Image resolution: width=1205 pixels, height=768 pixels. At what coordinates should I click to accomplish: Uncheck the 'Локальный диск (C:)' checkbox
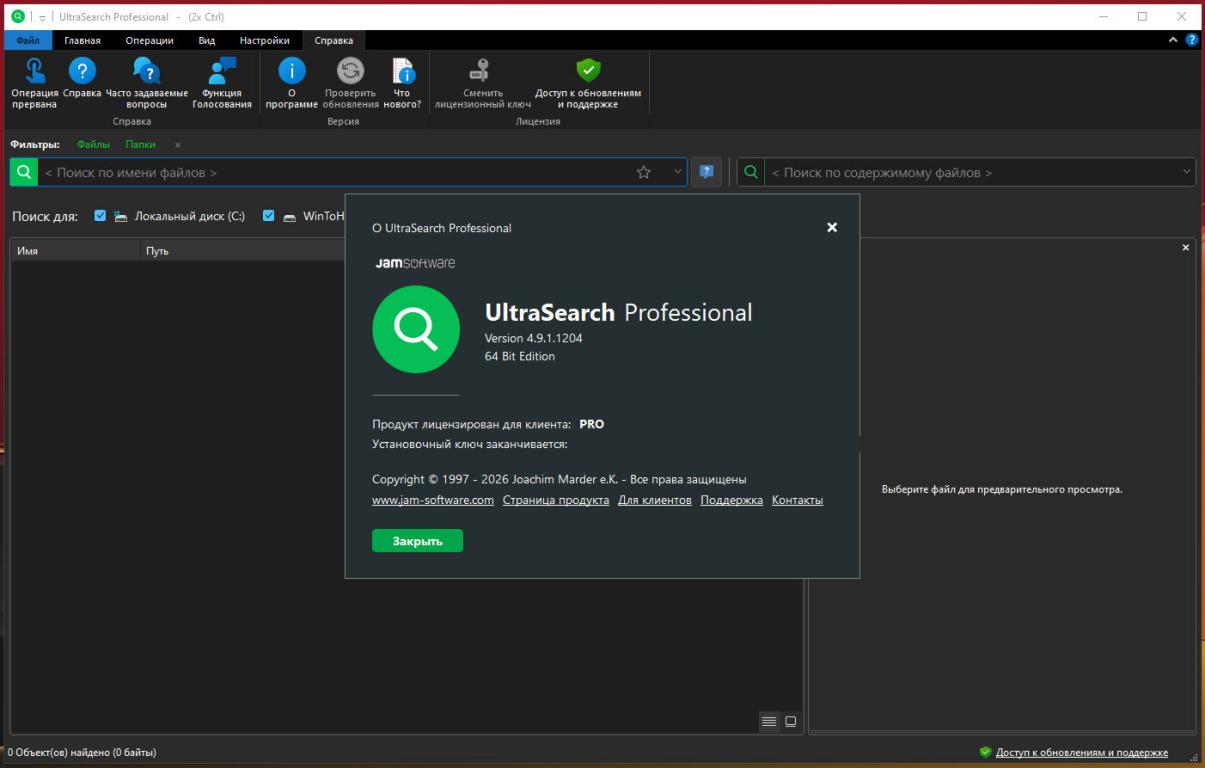point(100,216)
